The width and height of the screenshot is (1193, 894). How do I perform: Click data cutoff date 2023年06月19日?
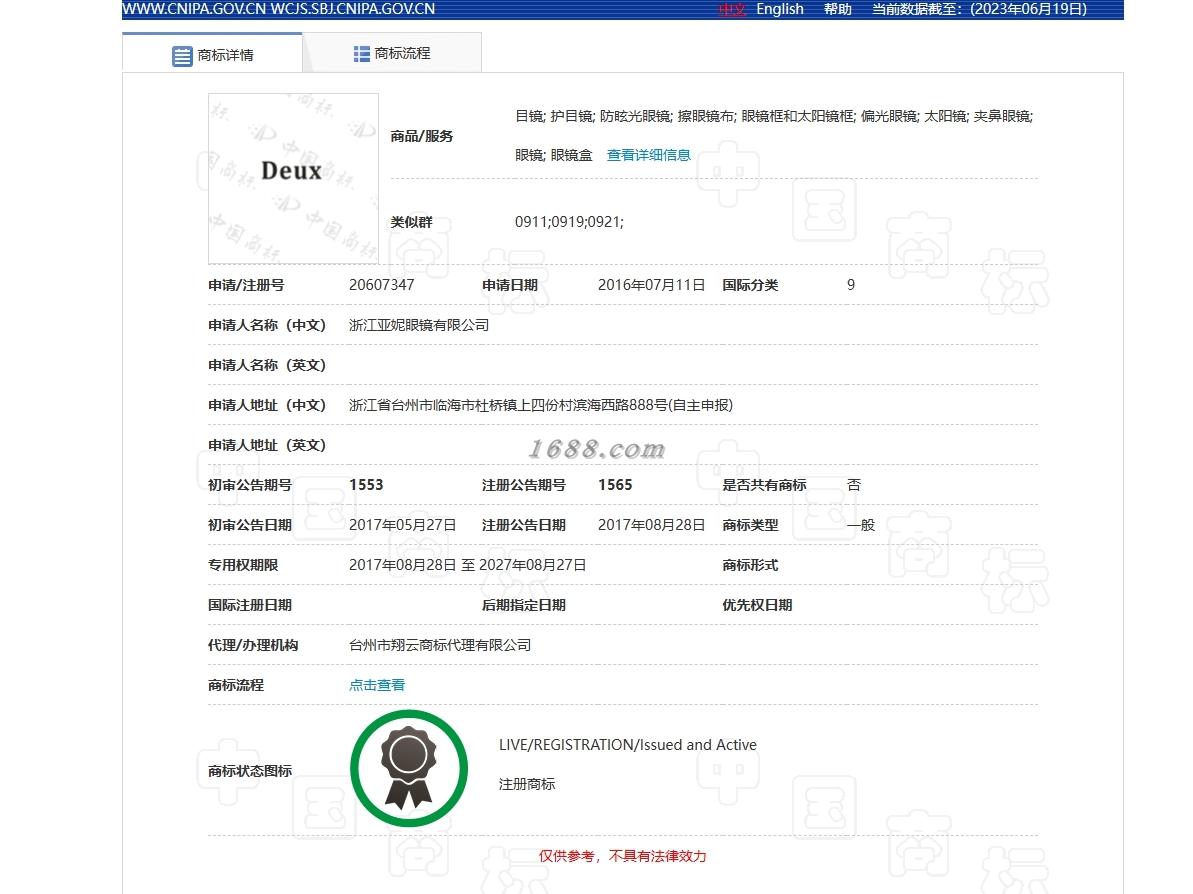1029,9
